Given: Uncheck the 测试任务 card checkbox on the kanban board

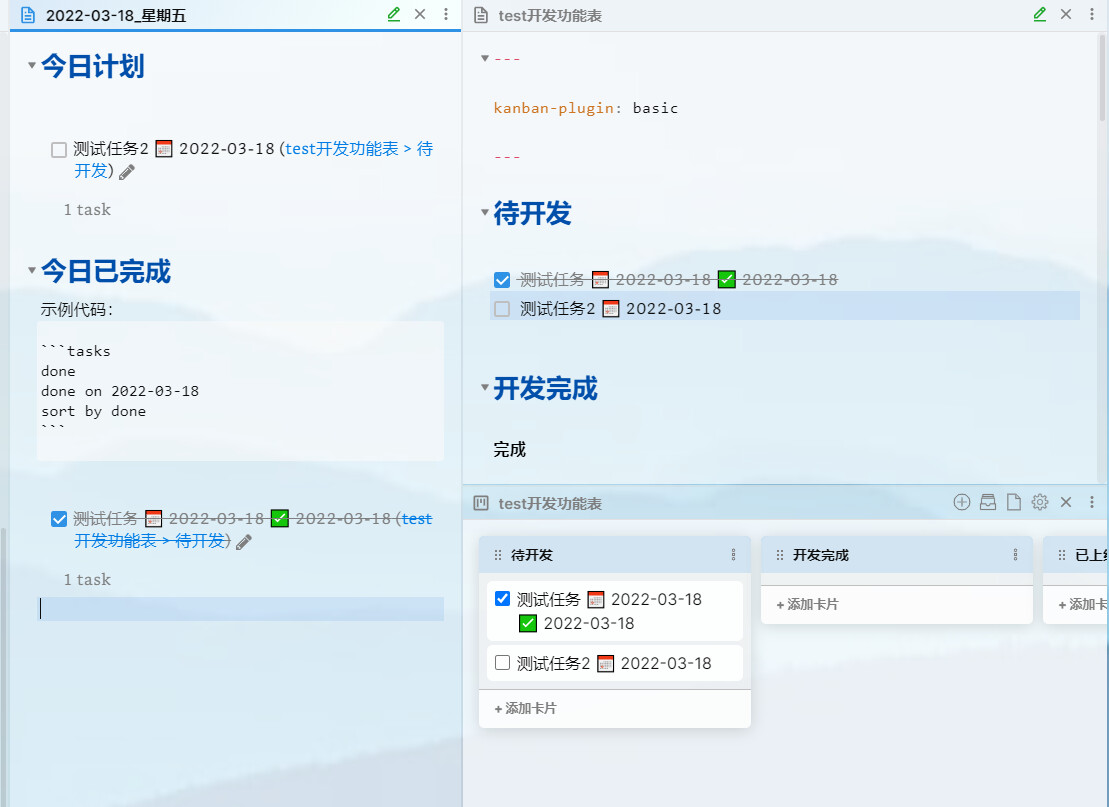Looking at the screenshot, I should 503,598.
